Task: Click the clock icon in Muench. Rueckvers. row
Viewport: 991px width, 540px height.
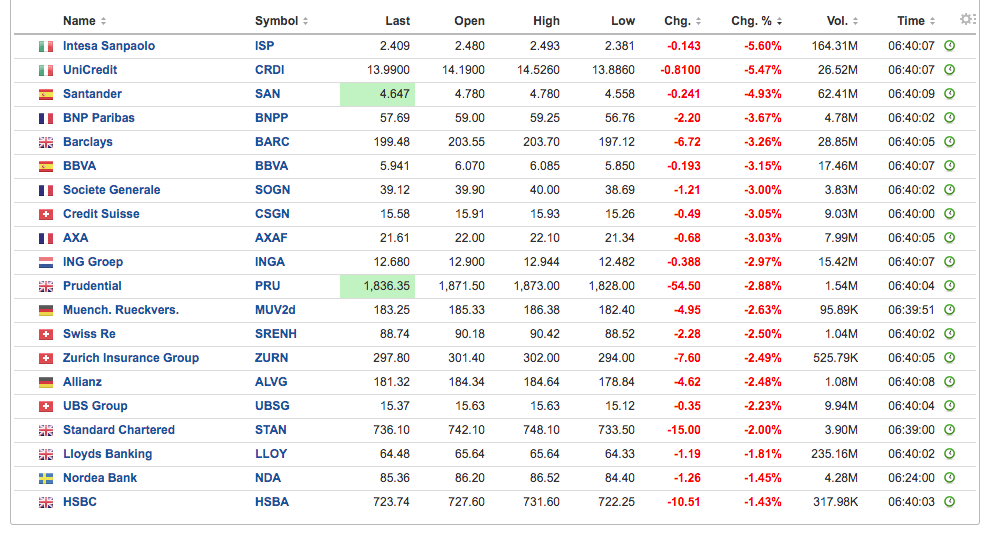Action: click(x=949, y=310)
